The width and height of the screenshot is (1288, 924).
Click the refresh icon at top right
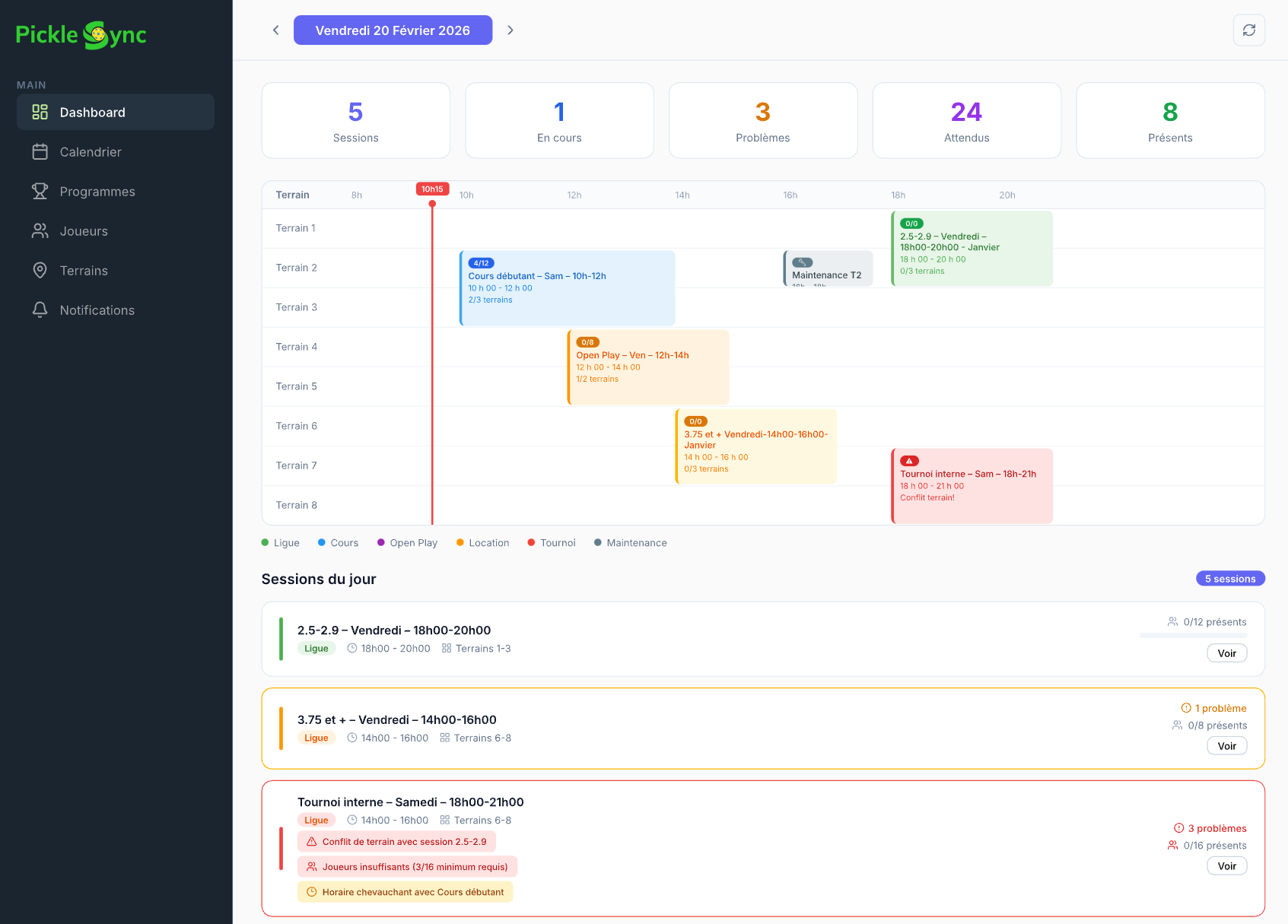(1248, 30)
